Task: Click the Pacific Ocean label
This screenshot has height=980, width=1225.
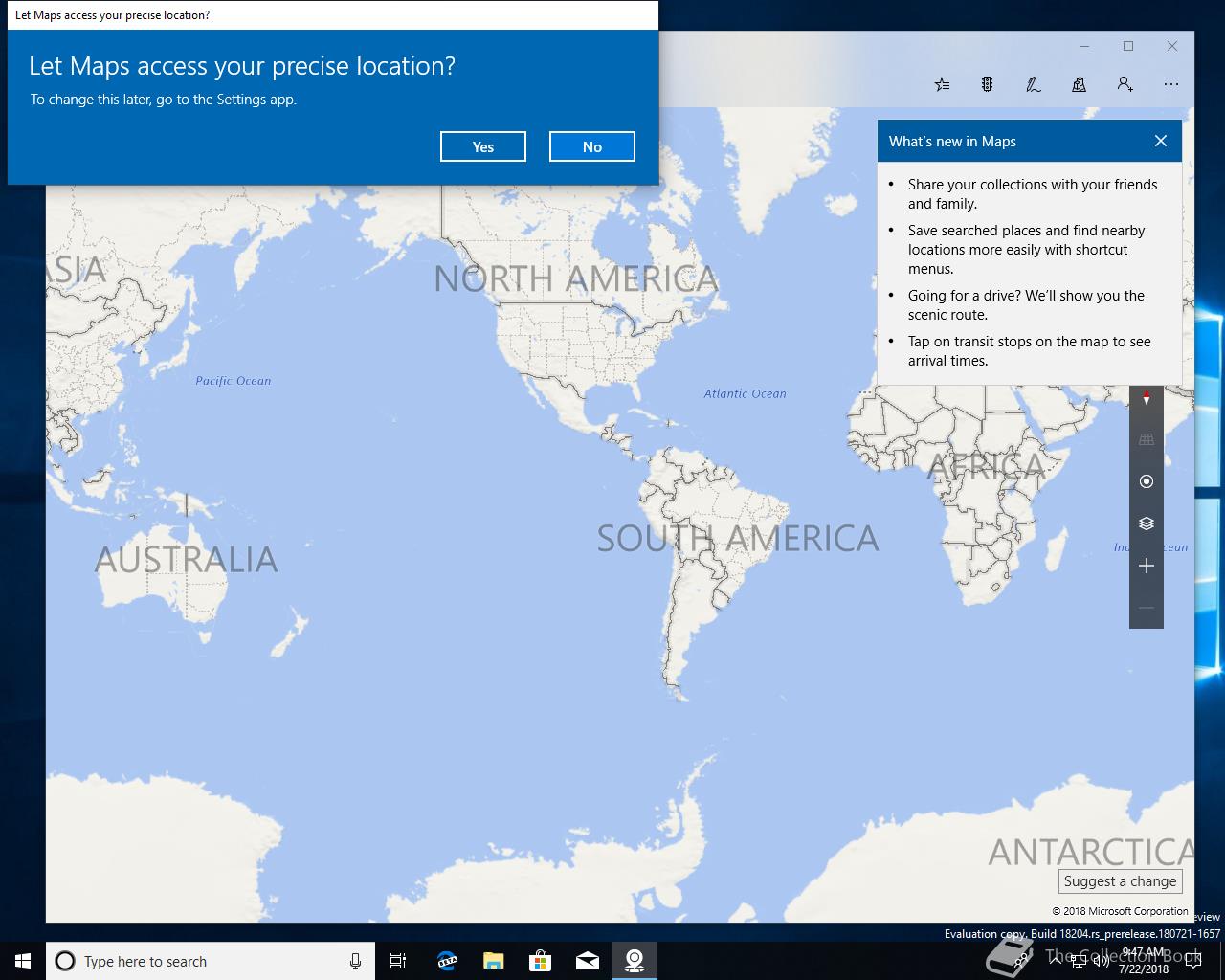Action: click(234, 380)
